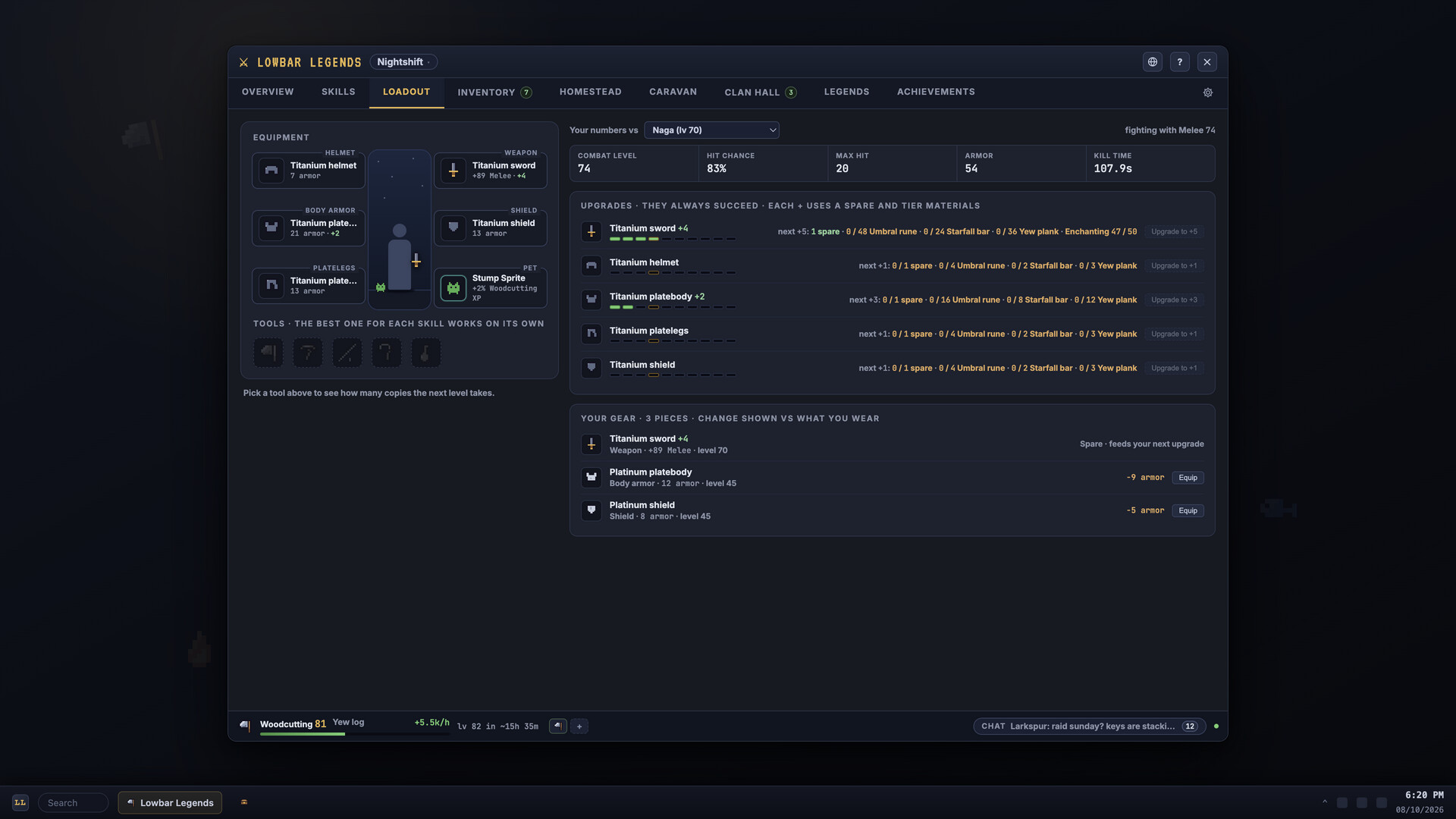This screenshot has width=1456, height=819.
Task: Open the Titanium shield equipment slot
Action: click(x=490, y=227)
